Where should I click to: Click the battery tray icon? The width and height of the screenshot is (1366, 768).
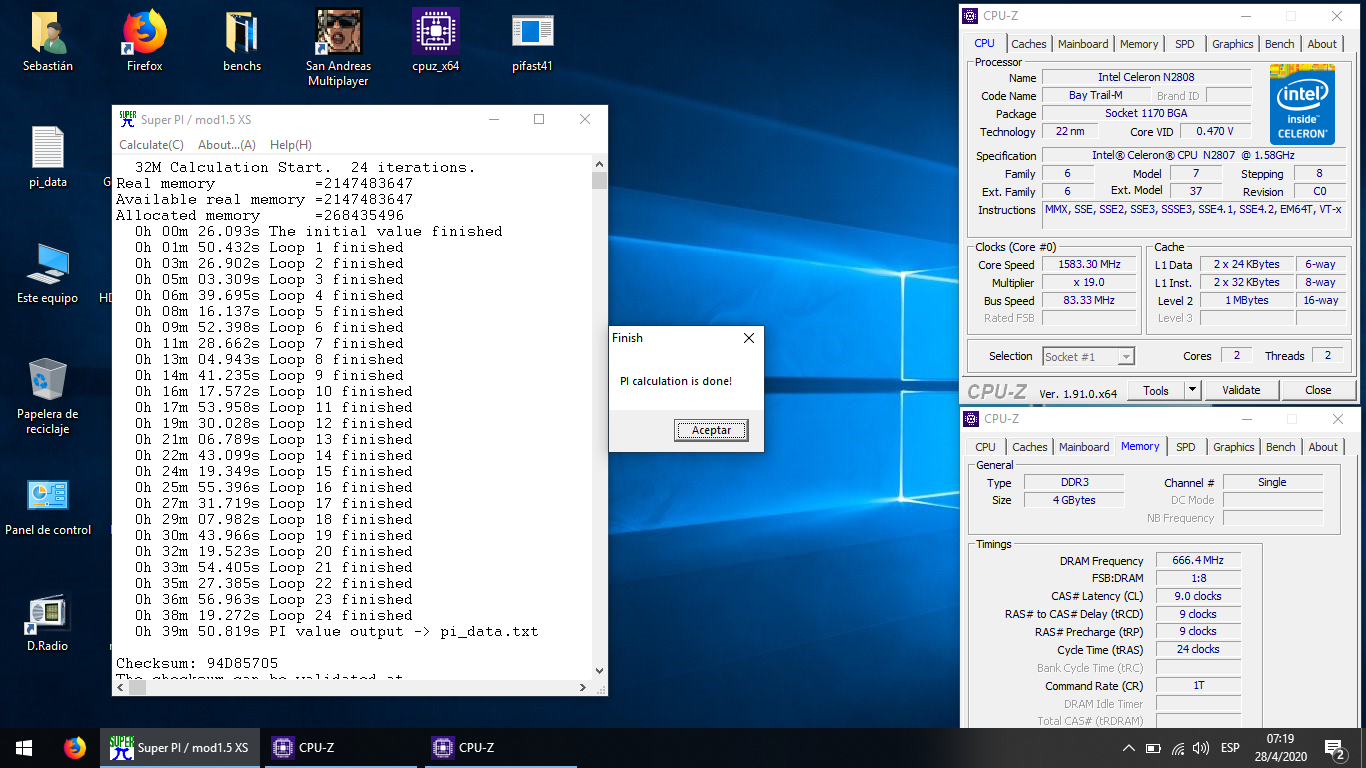[x=1153, y=748]
